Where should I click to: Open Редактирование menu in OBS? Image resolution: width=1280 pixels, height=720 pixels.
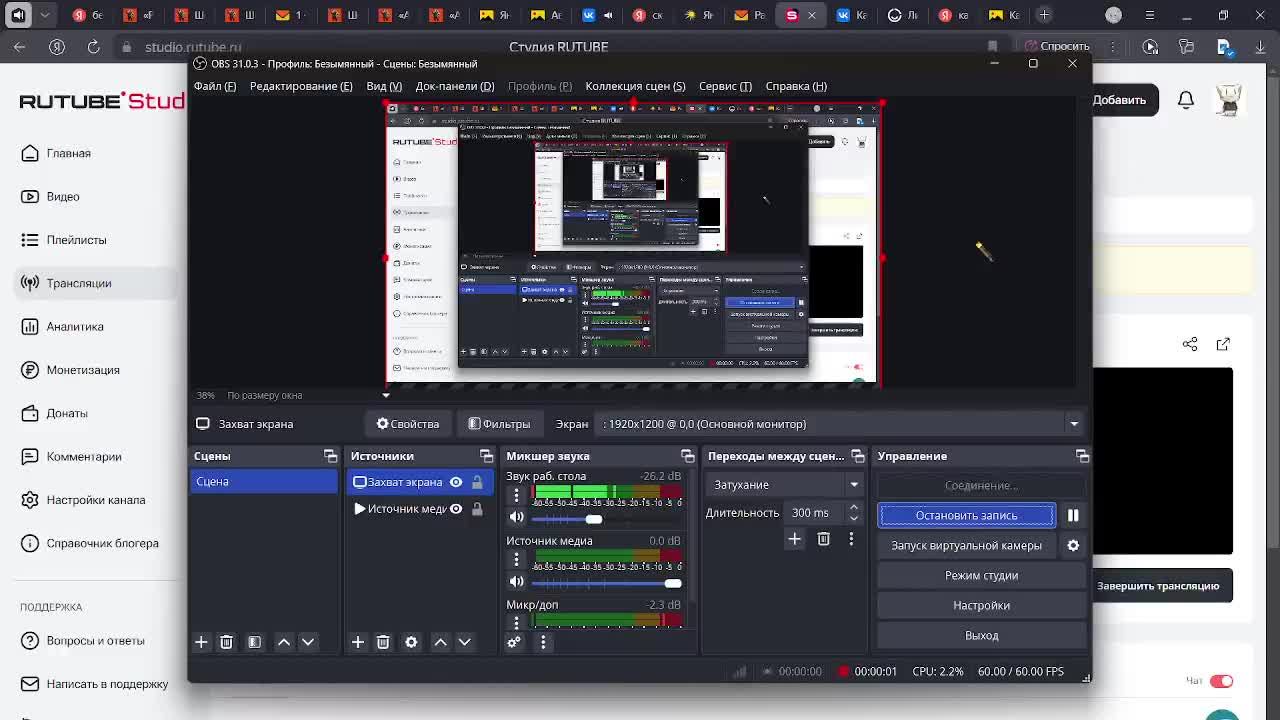[x=301, y=86]
